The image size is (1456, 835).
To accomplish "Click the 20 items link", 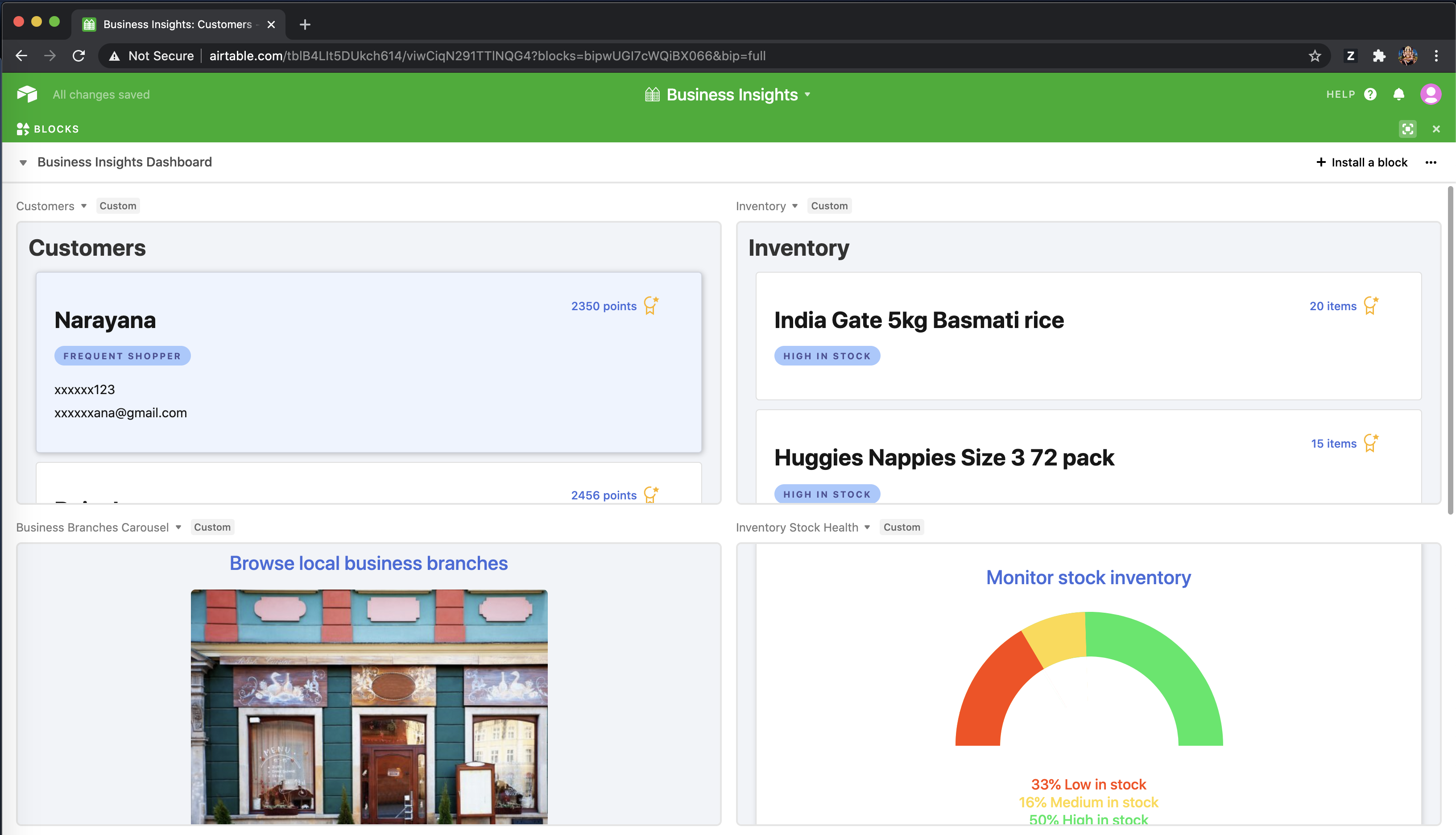I will [x=1333, y=306].
